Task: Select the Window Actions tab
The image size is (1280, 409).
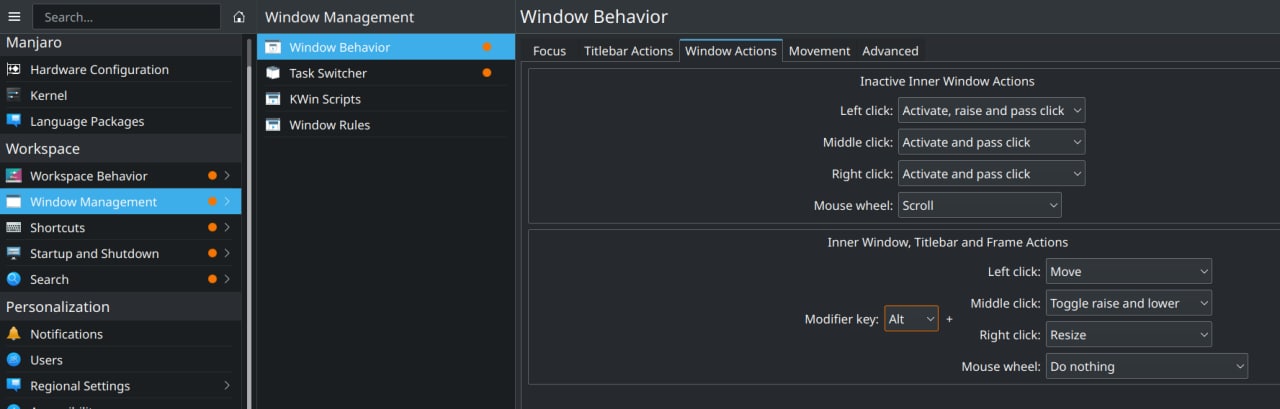Action: 731,51
